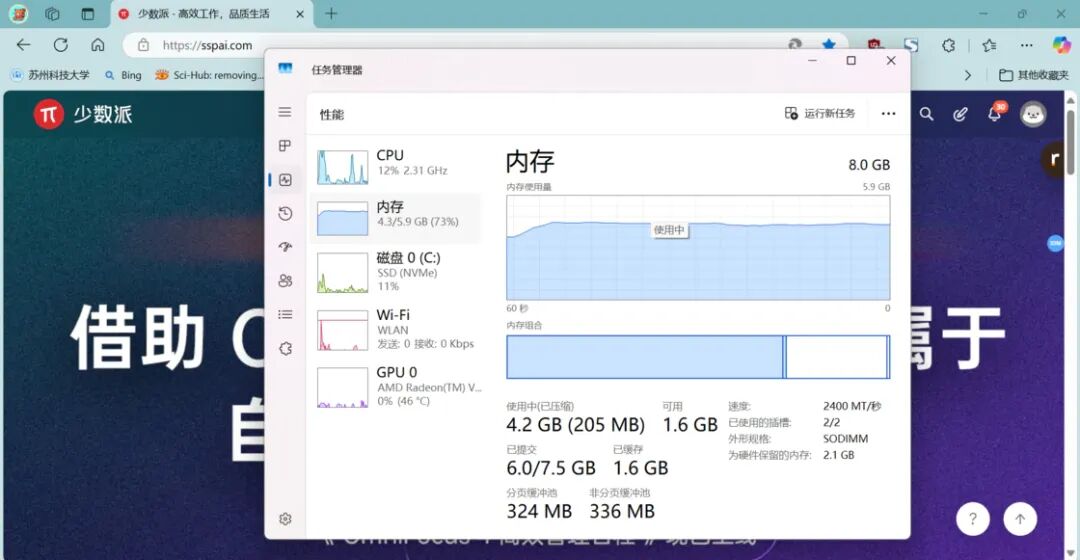Select the Wi-Fi performance entry

(x=396, y=329)
